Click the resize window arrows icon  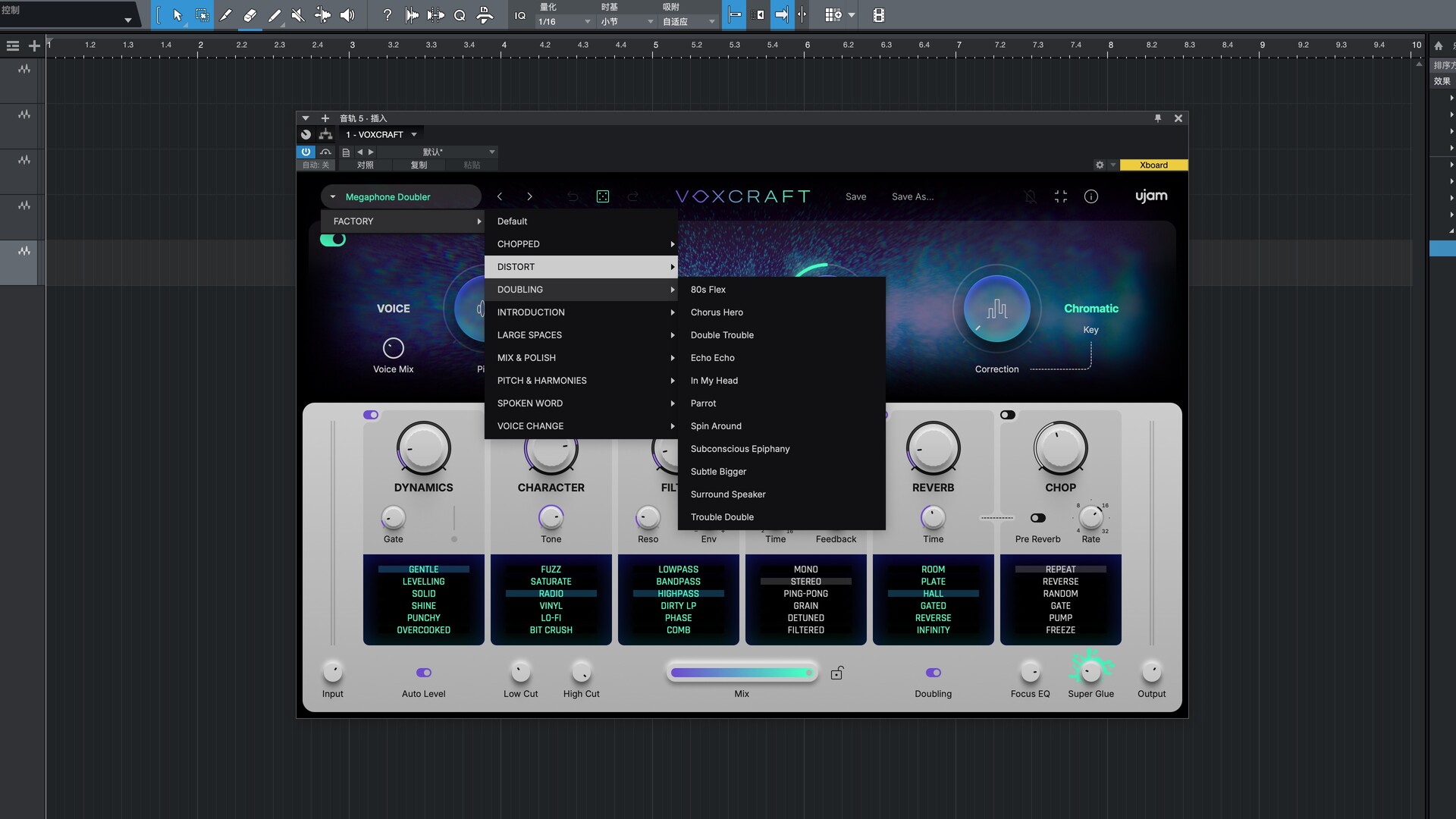pyautogui.click(x=1061, y=196)
